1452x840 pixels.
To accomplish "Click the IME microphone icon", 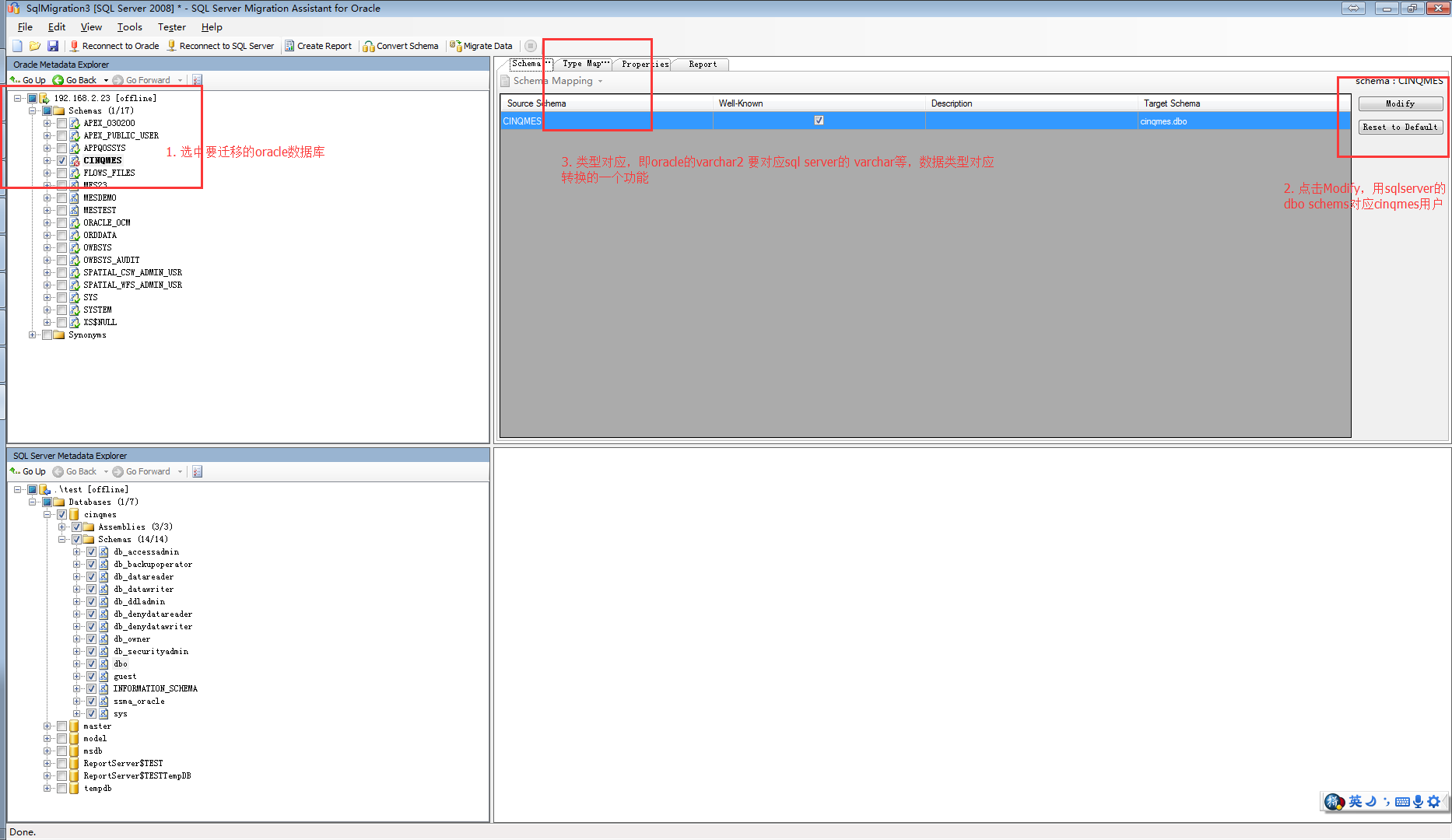I will (x=1419, y=801).
